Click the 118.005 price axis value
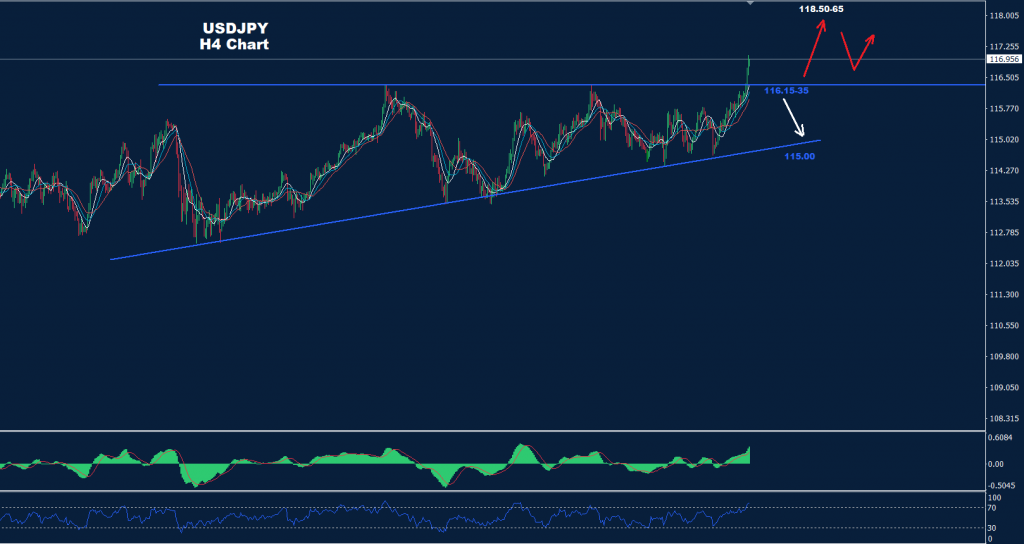The width and height of the screenshot is (1024, 544). pyautogui.click(x=1004, y=16)
